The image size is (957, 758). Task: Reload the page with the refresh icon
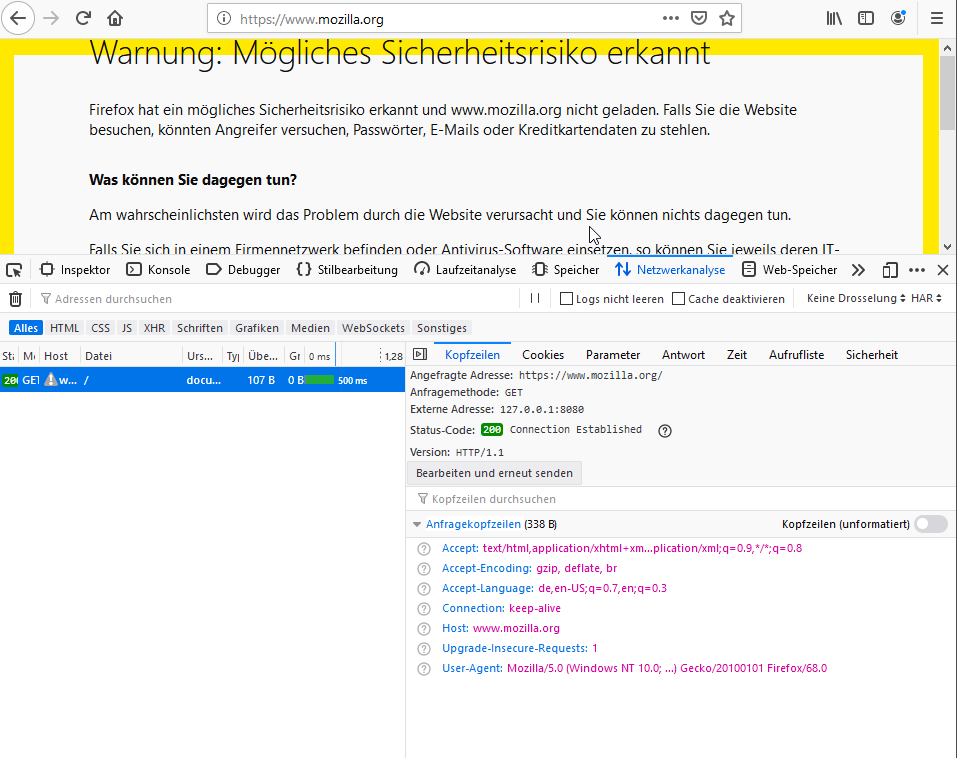click(x=83, y=18)
